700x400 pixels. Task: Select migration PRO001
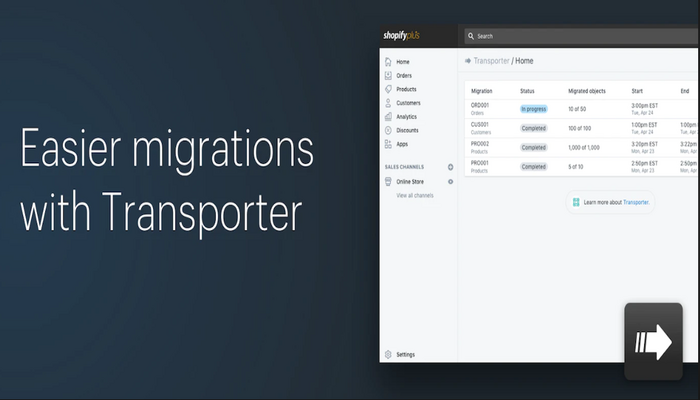[x=479, y=163]
